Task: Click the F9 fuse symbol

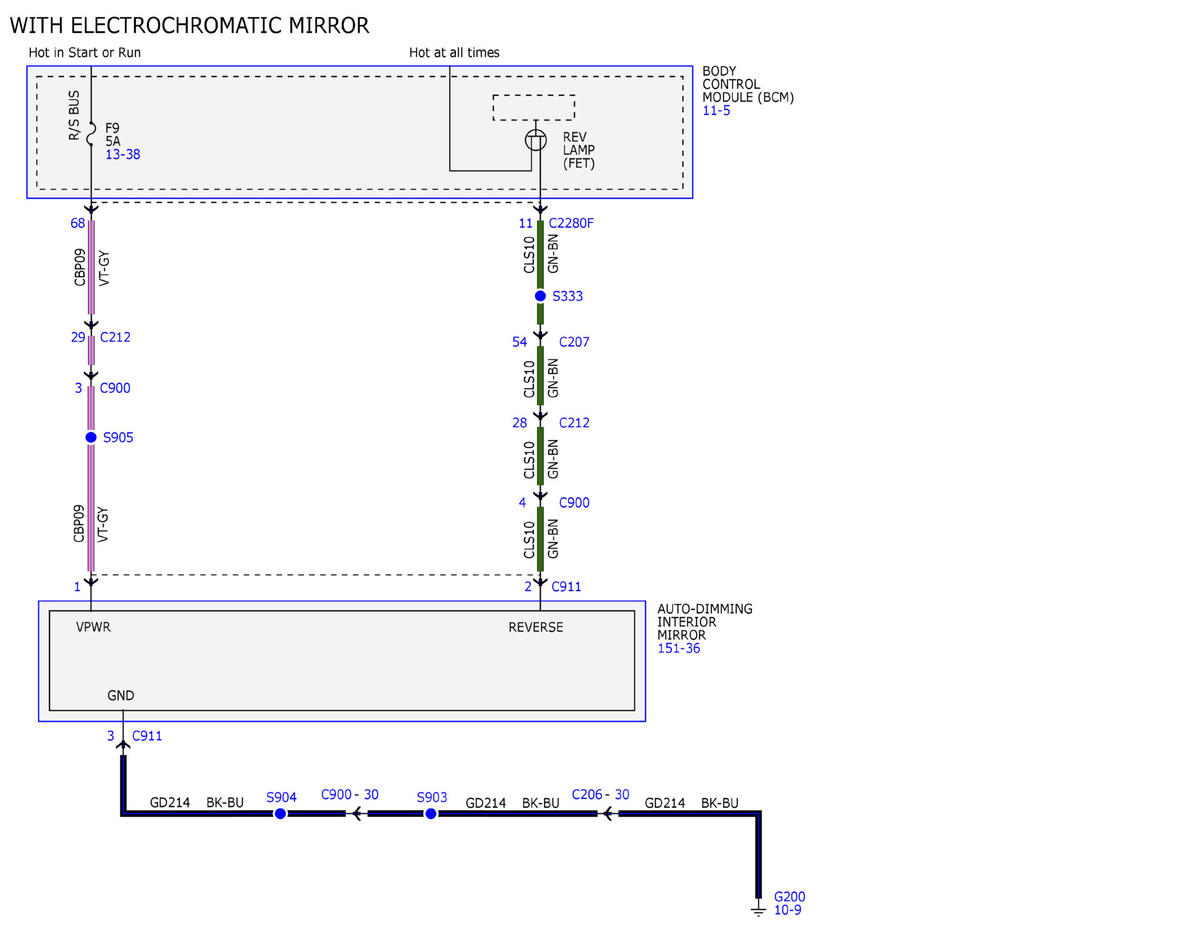Action: click(91, 130)
